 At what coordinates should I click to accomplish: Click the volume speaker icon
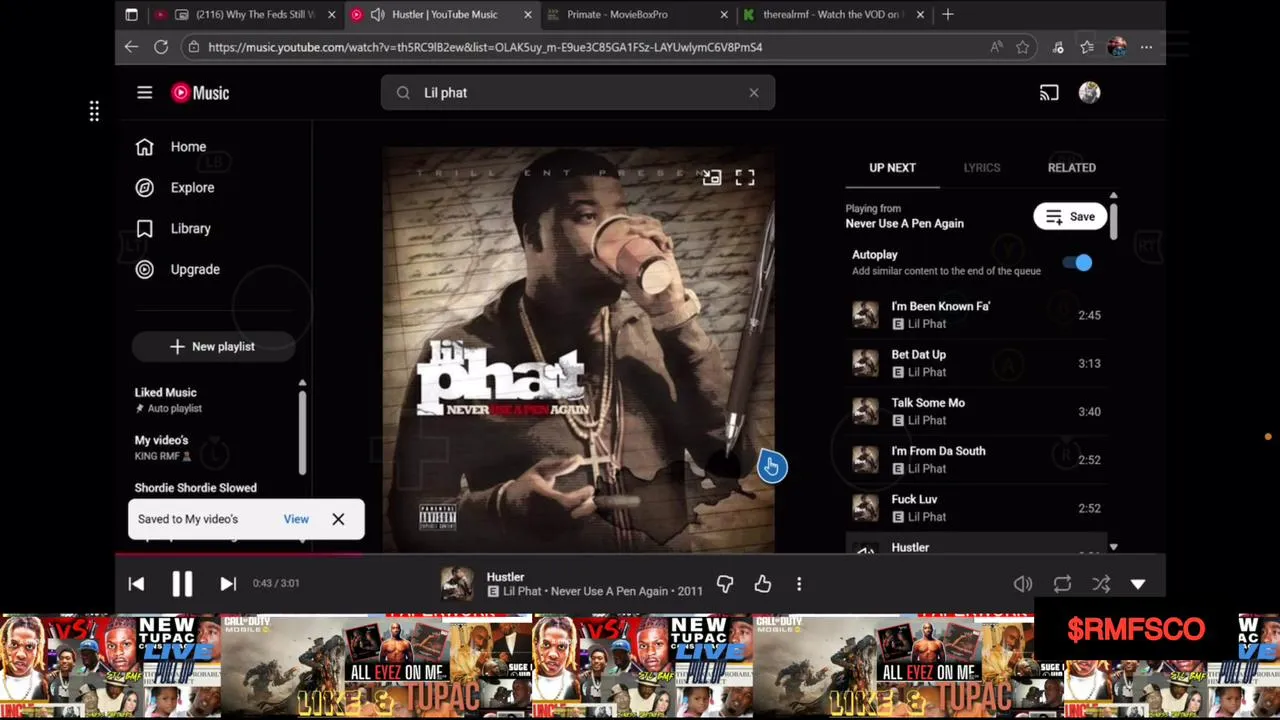(1023, 584)
